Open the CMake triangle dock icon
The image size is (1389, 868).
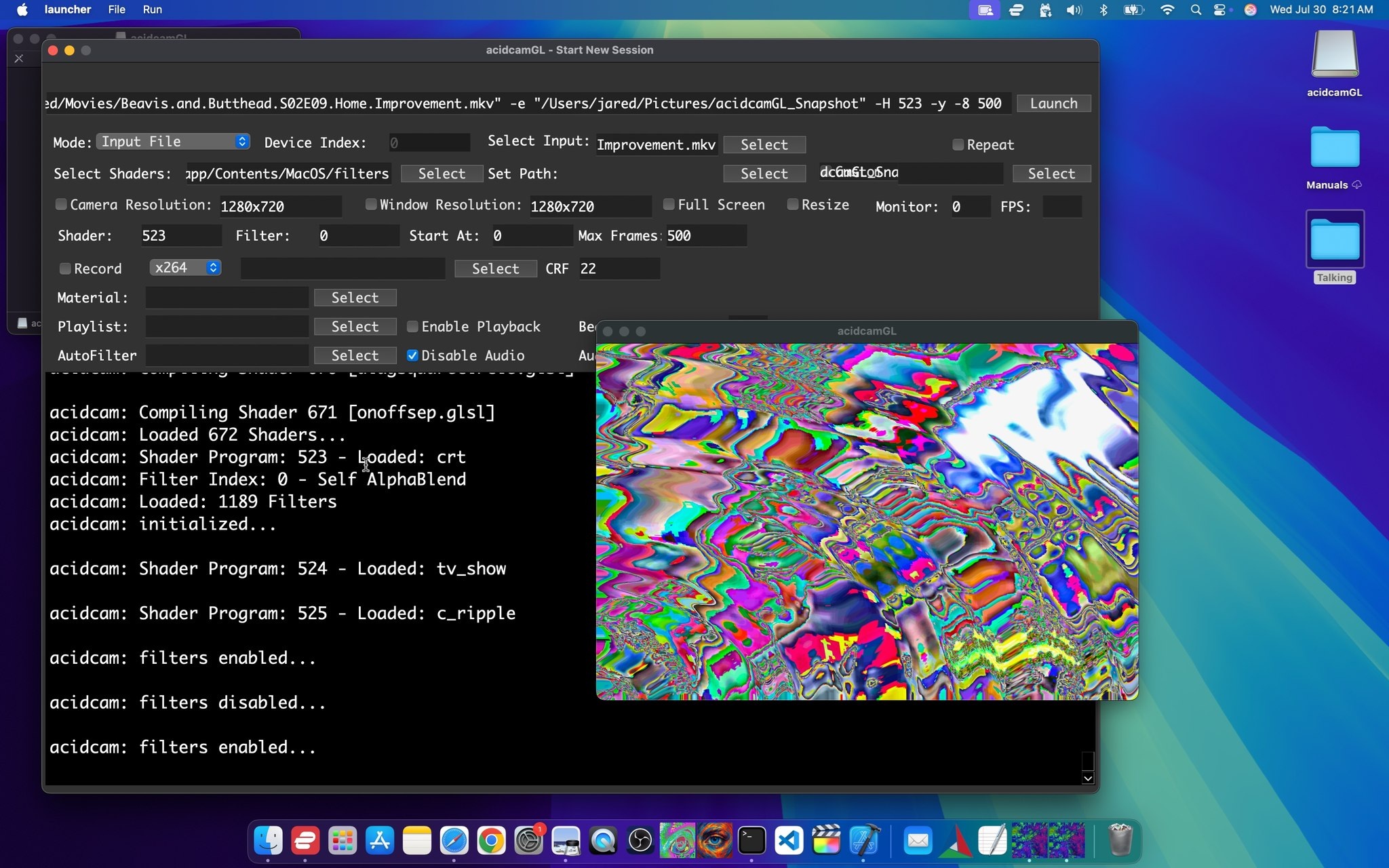955,842
